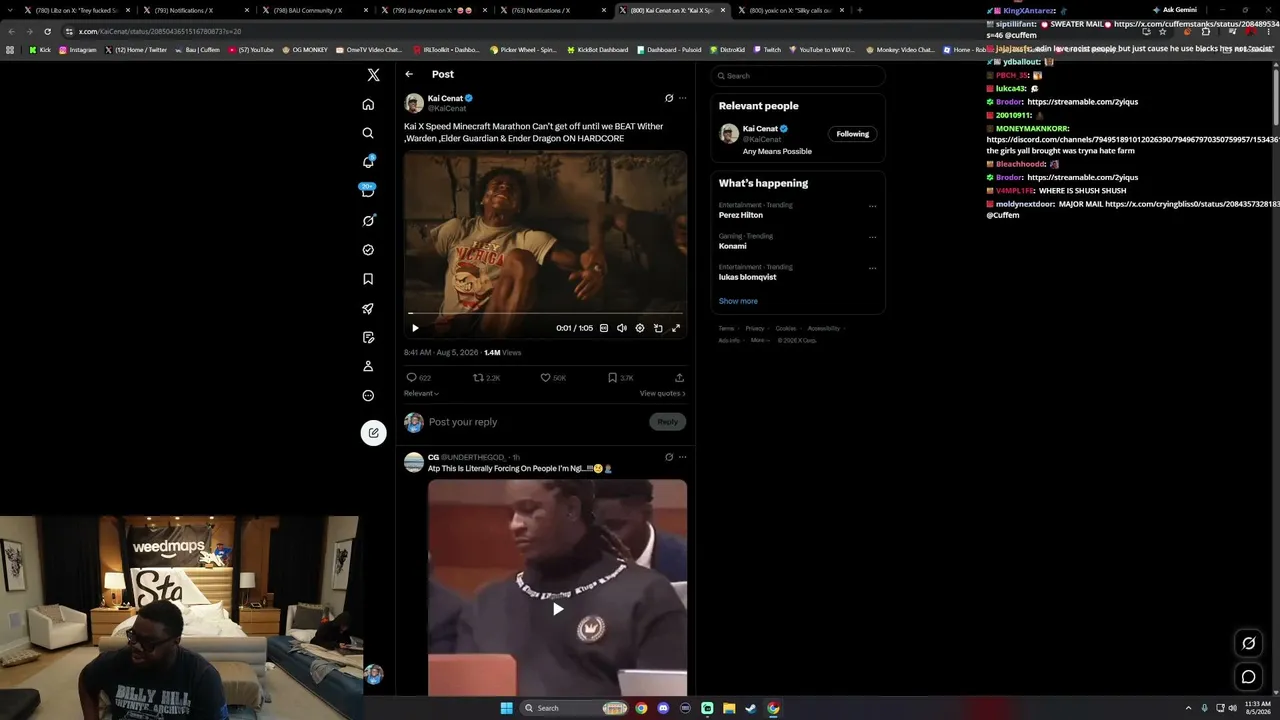1280x720 pixels.
Task: Open Profile from X sidebar
Action: point(368,366)
